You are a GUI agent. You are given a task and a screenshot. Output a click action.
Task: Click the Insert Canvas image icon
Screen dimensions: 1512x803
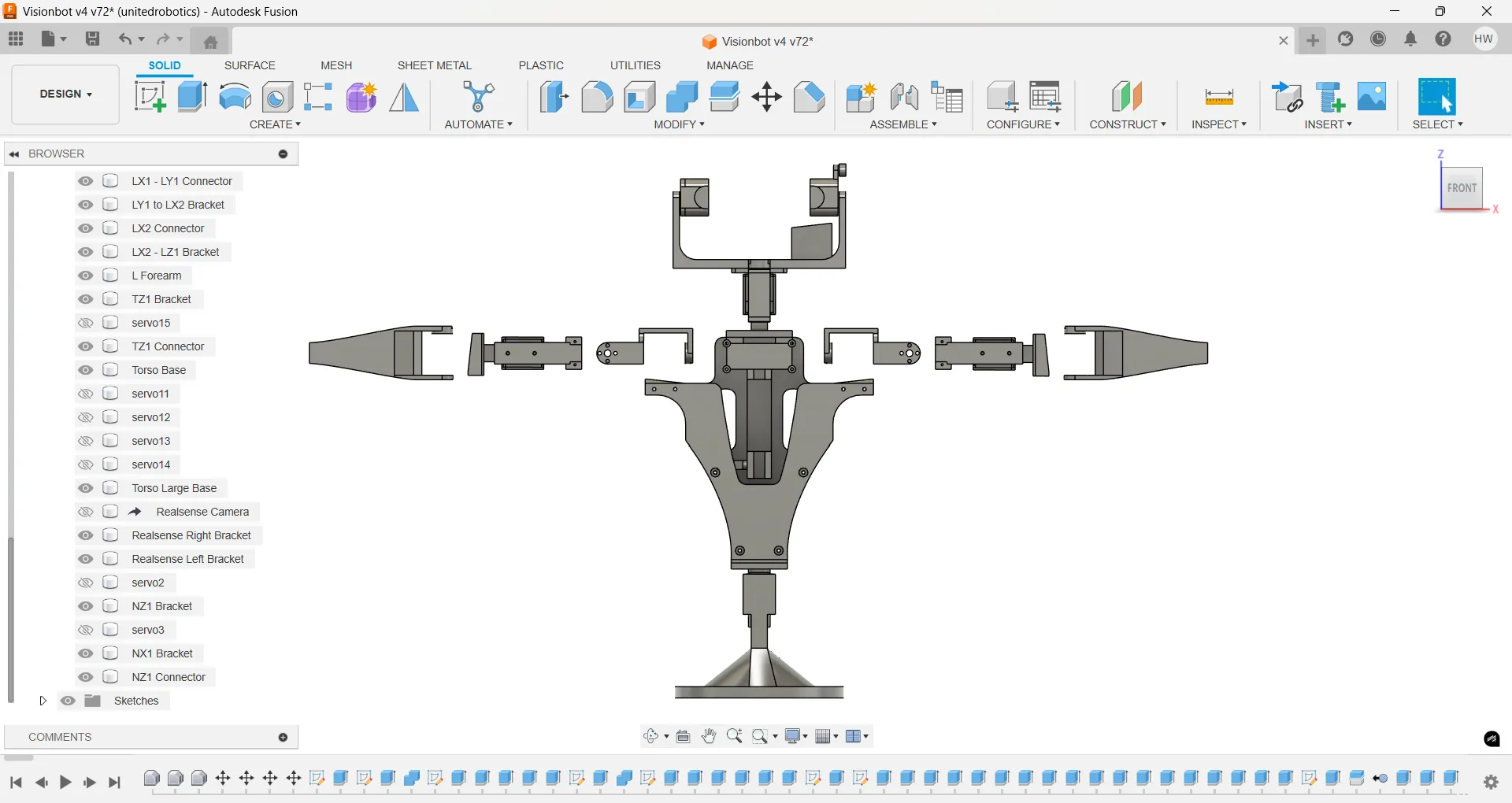tap(1372, 97)
